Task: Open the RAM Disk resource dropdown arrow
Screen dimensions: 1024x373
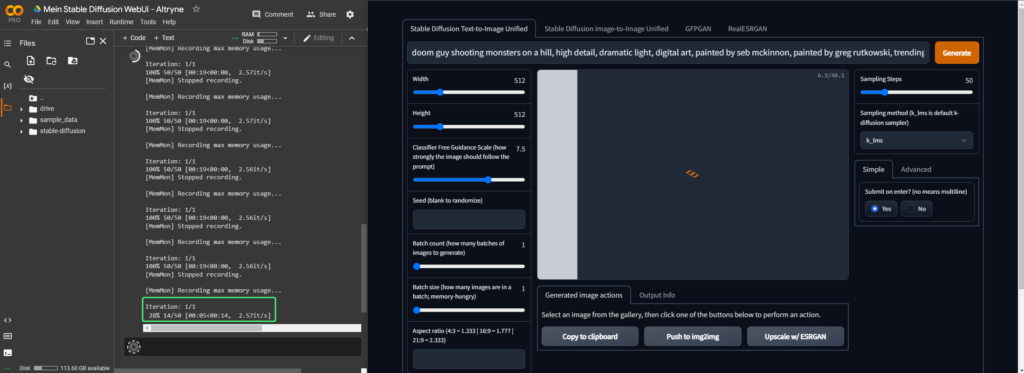Action: pyautogui.click(x=285, y=38)
